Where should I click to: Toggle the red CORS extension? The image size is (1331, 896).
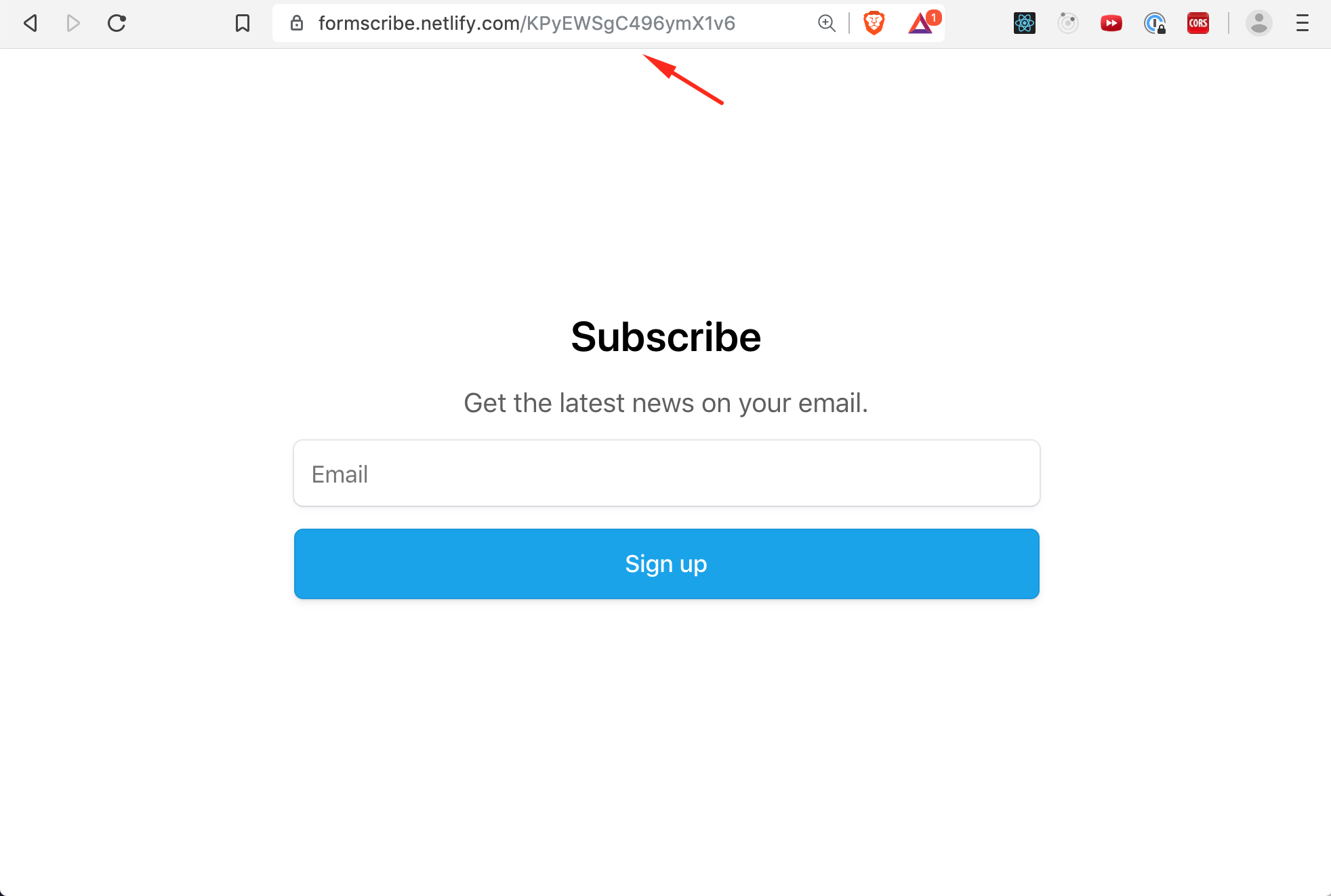click(x=1198, y=24)
